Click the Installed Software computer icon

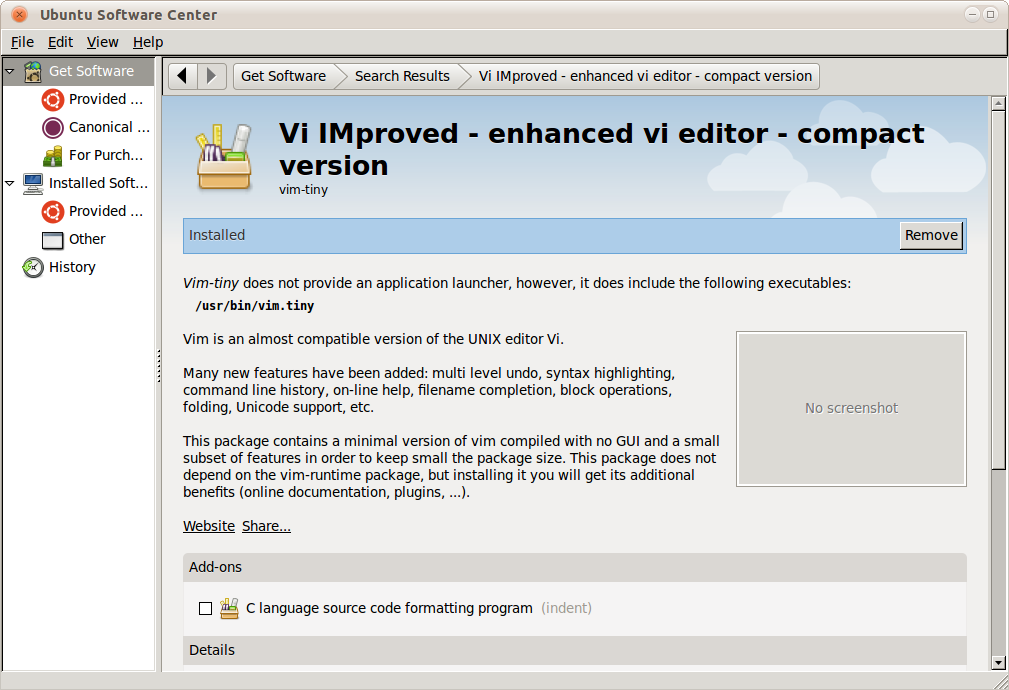point(33,183)
